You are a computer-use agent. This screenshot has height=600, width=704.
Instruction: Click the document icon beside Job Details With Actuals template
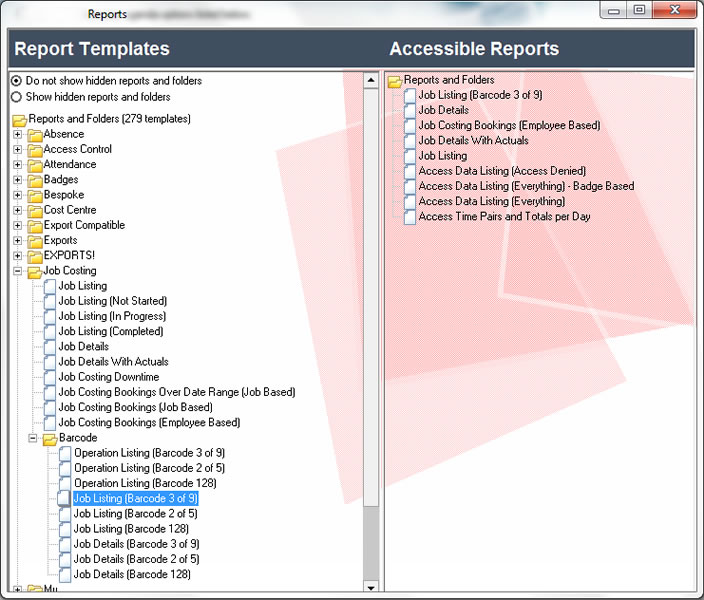pyautogui.click(x=50, y=362)
